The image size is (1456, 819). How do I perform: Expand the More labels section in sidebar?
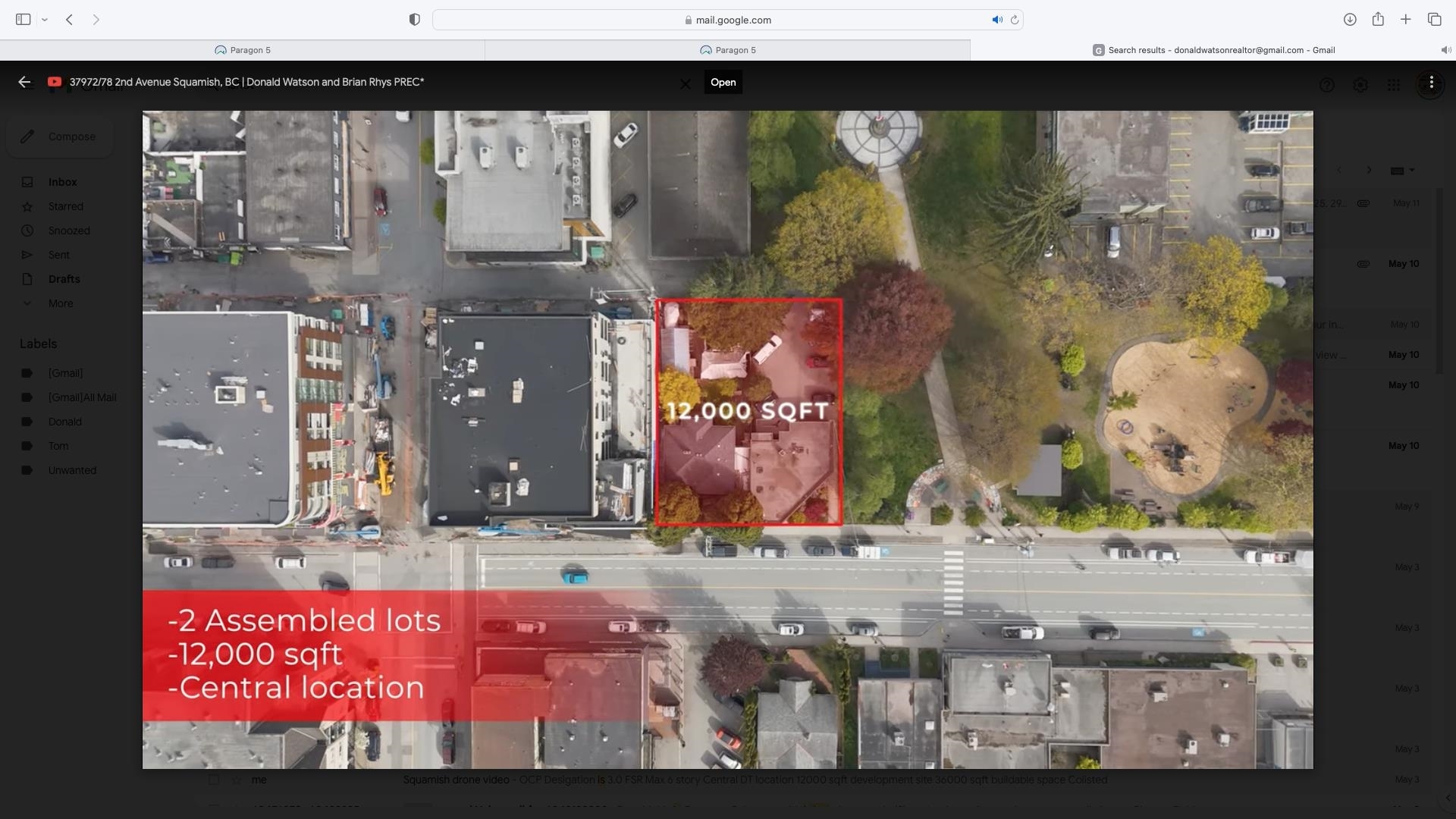(61, 303)
